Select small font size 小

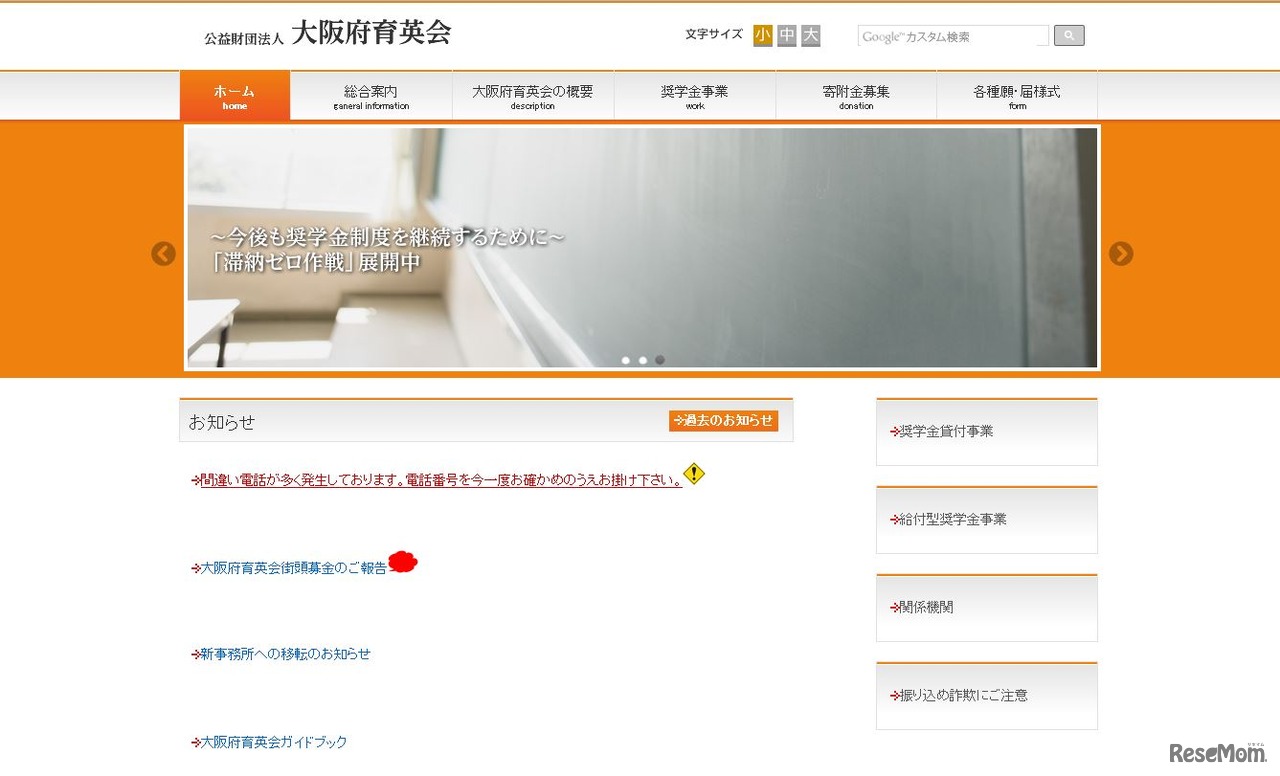763,36
